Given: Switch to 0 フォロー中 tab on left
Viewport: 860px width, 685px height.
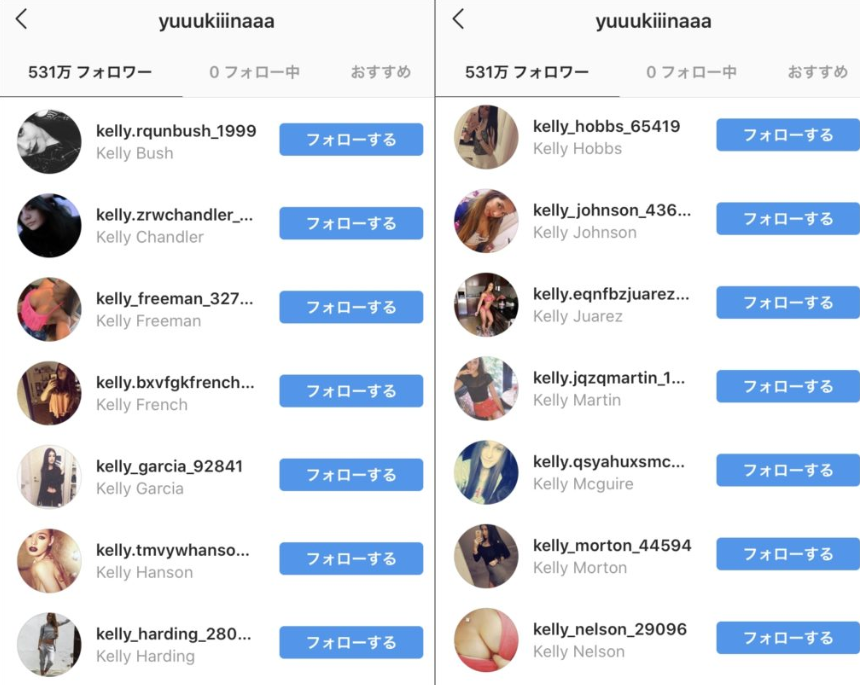Looking at the screenshot, I should coord(254,72).
